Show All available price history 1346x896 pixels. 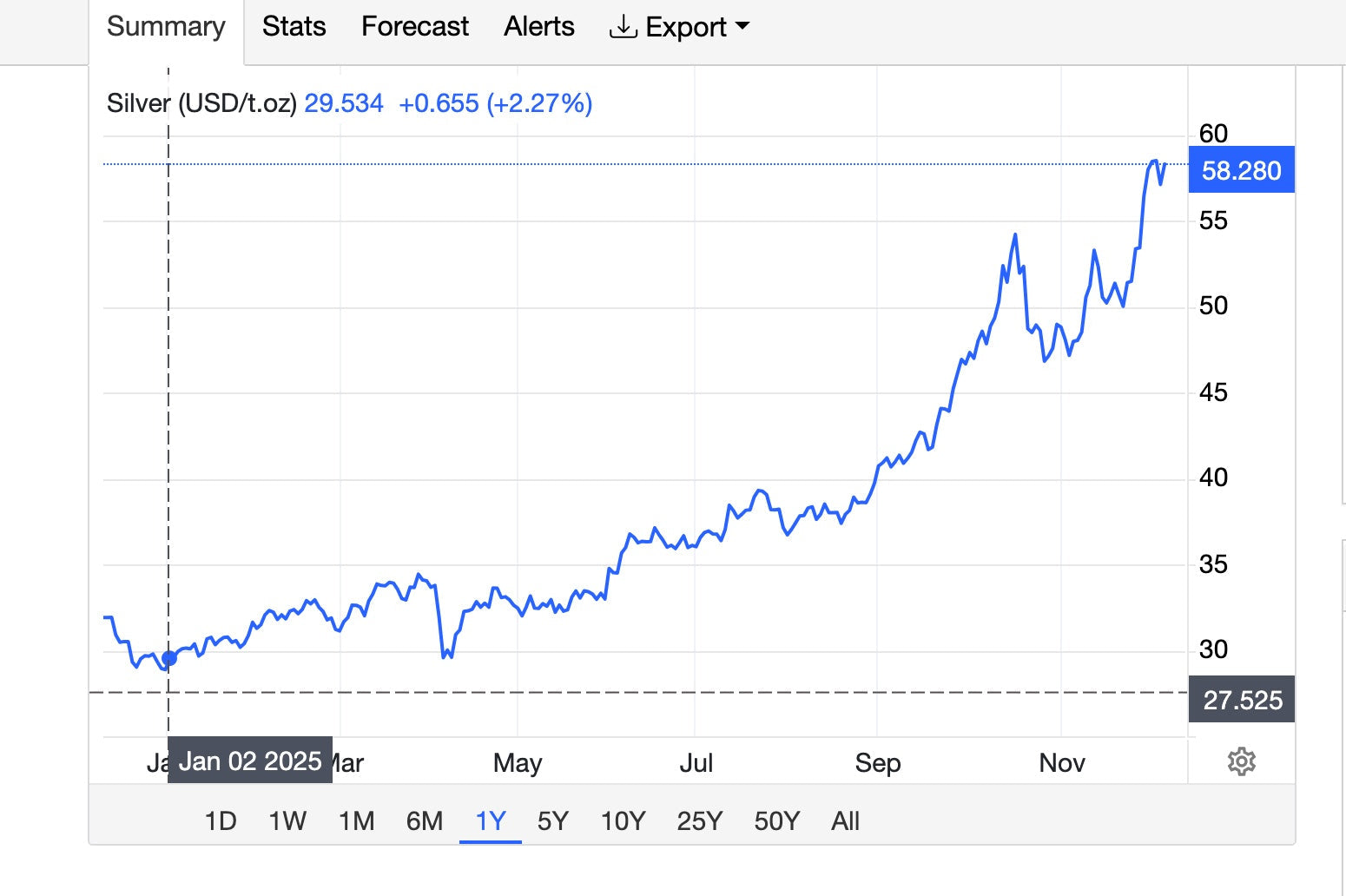[845, 820]
